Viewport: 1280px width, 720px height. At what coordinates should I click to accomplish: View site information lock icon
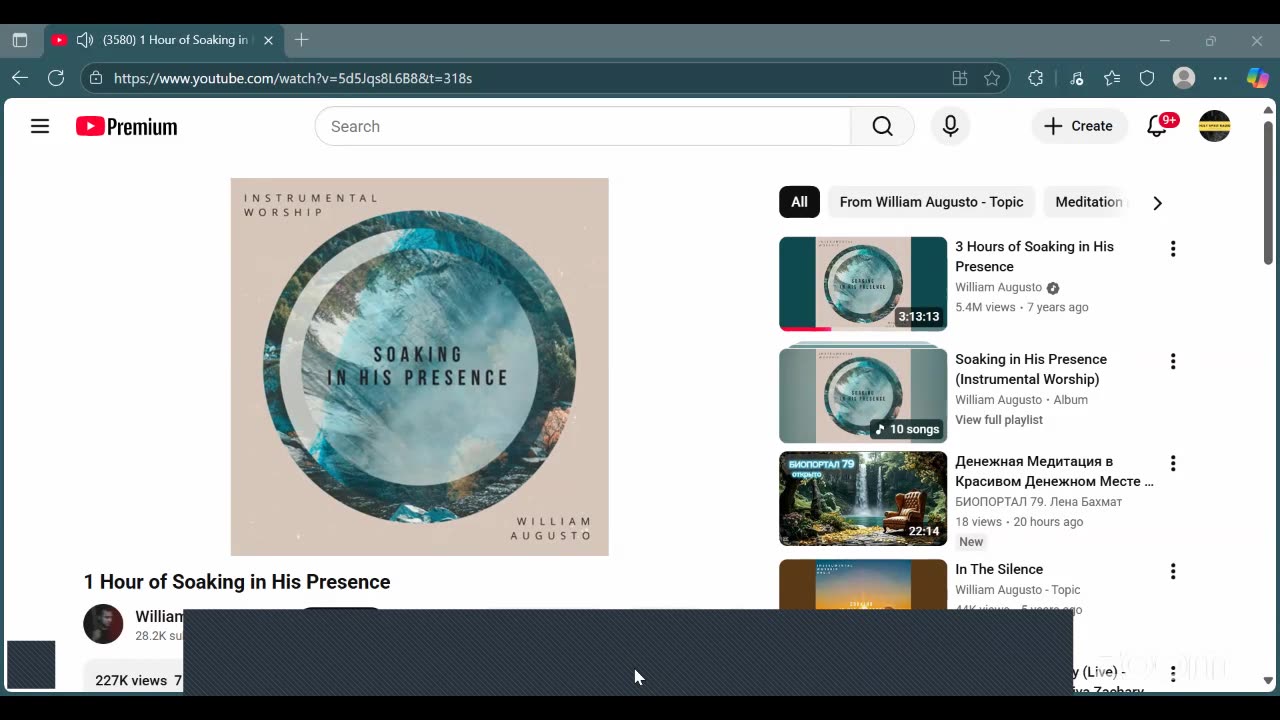[x=95, y=78]
